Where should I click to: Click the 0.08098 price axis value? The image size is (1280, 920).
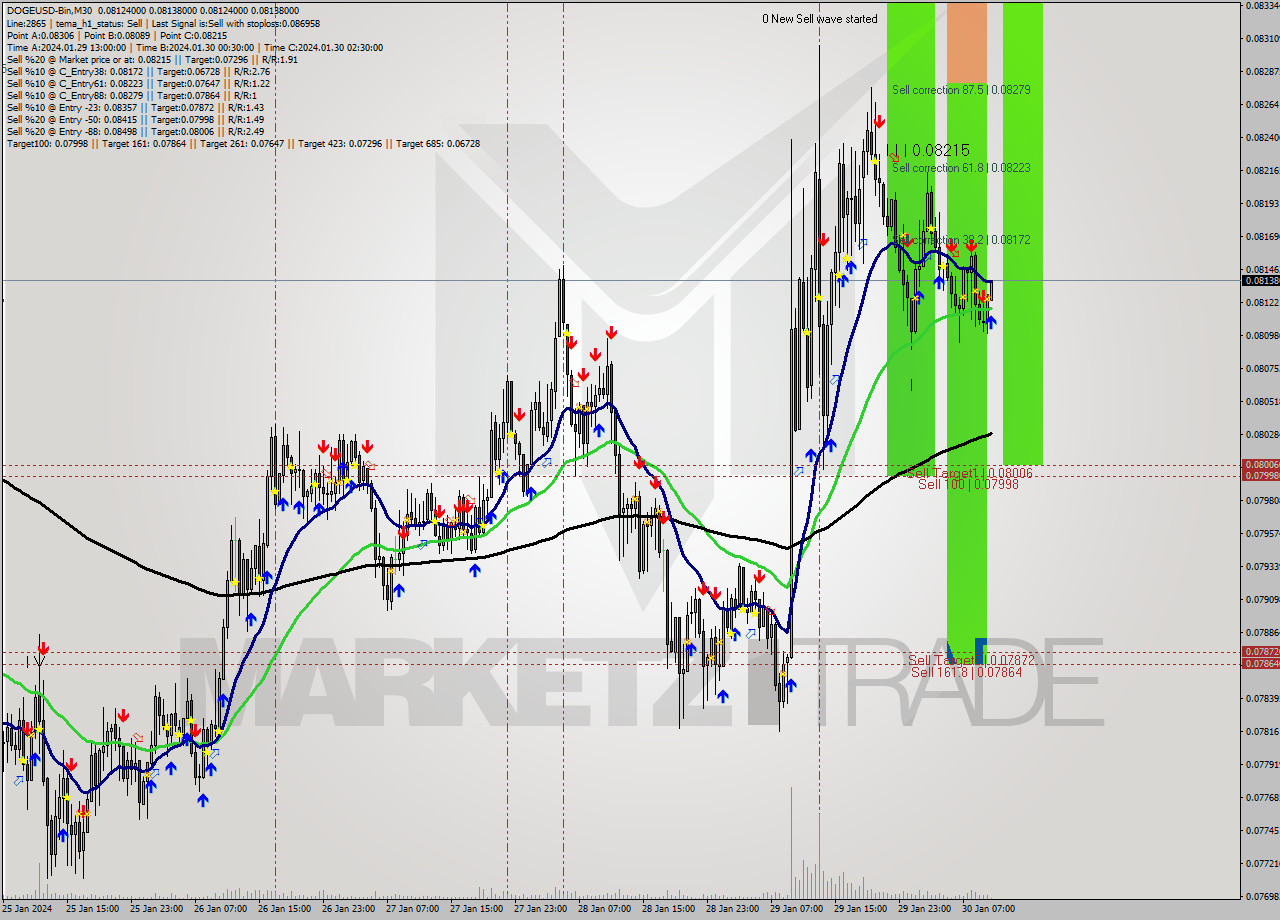pyautogui.click(x=1262, y=336)
